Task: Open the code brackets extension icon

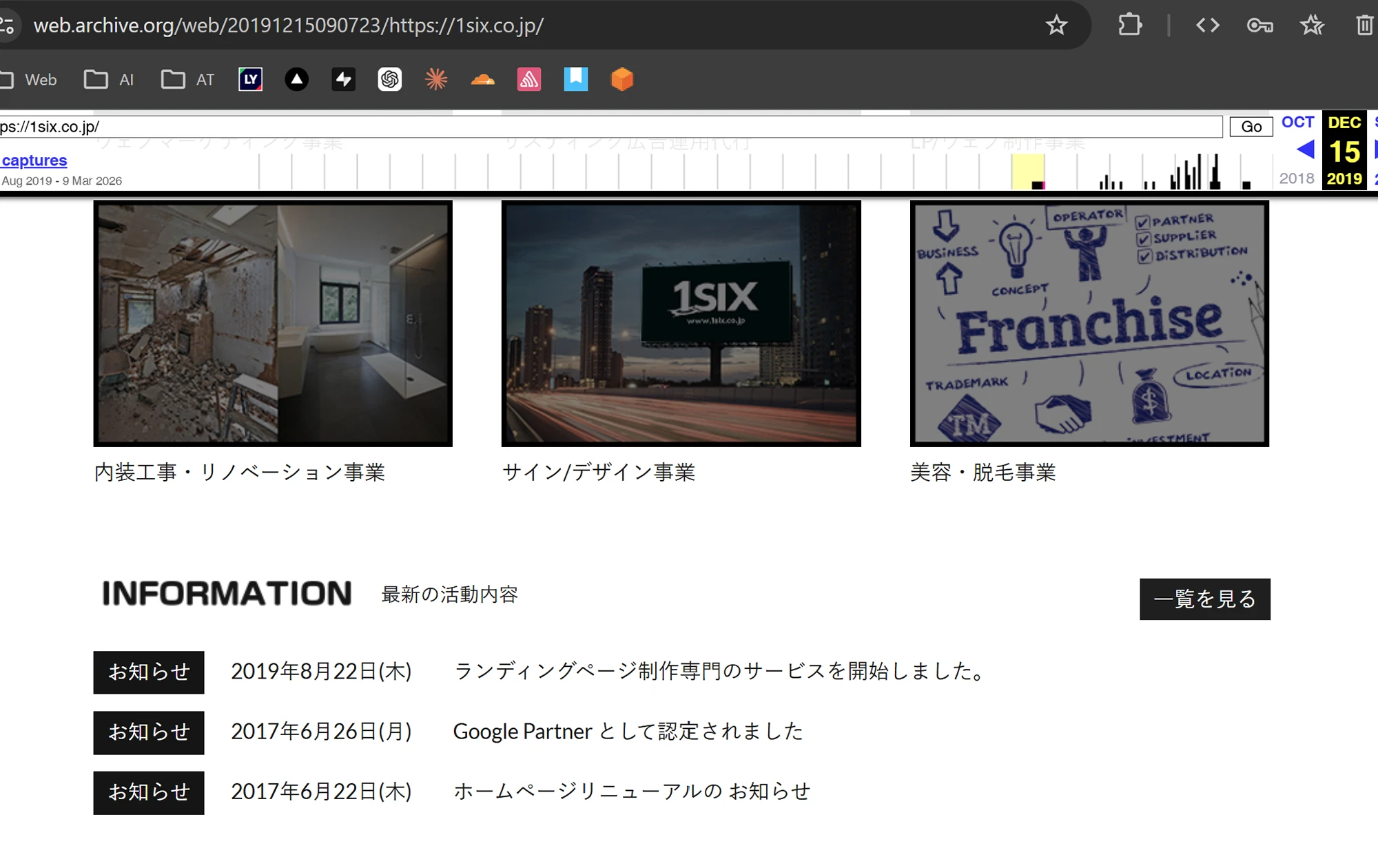Action: (x=1208, y=25)
